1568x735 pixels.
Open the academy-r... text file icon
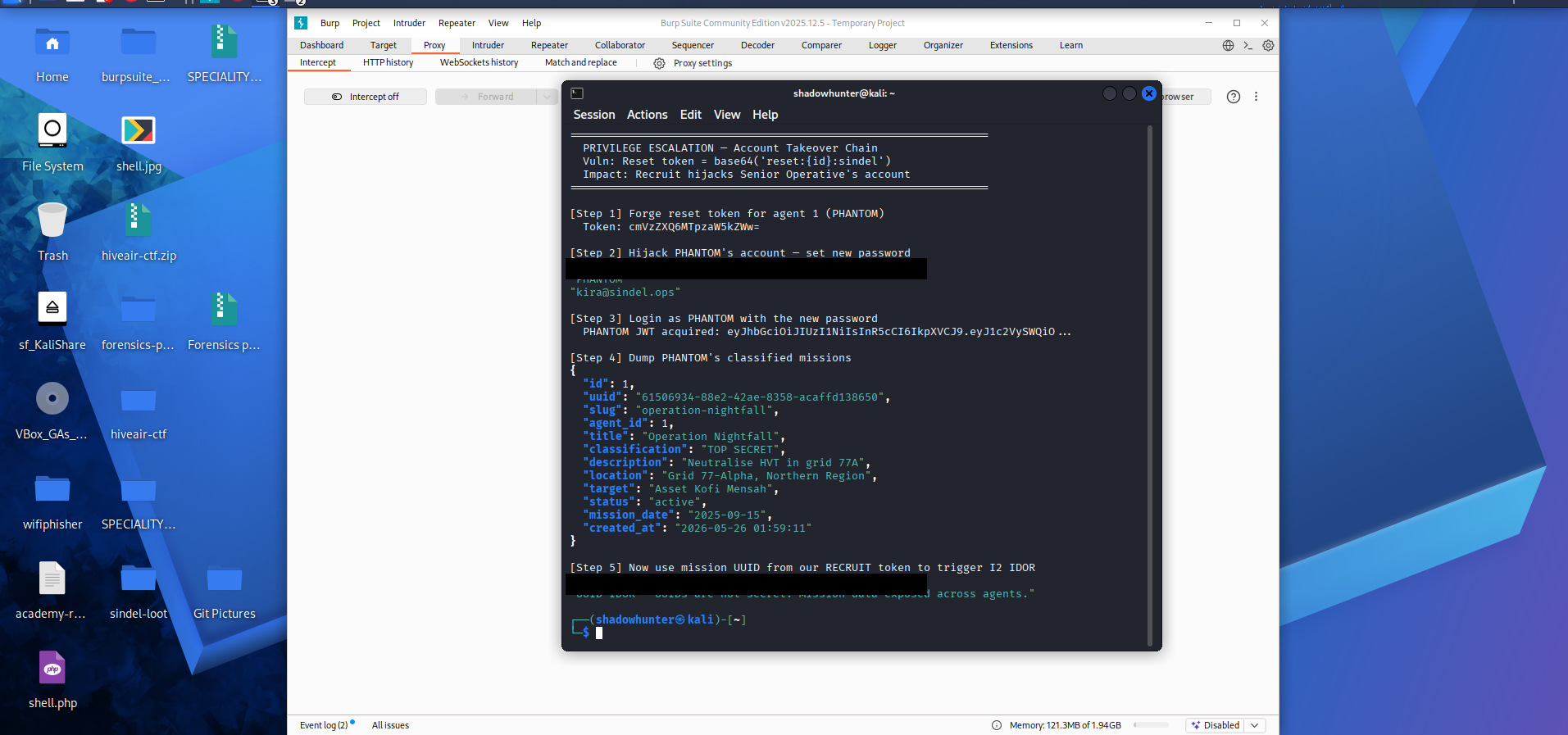click(x=52, y=578)
